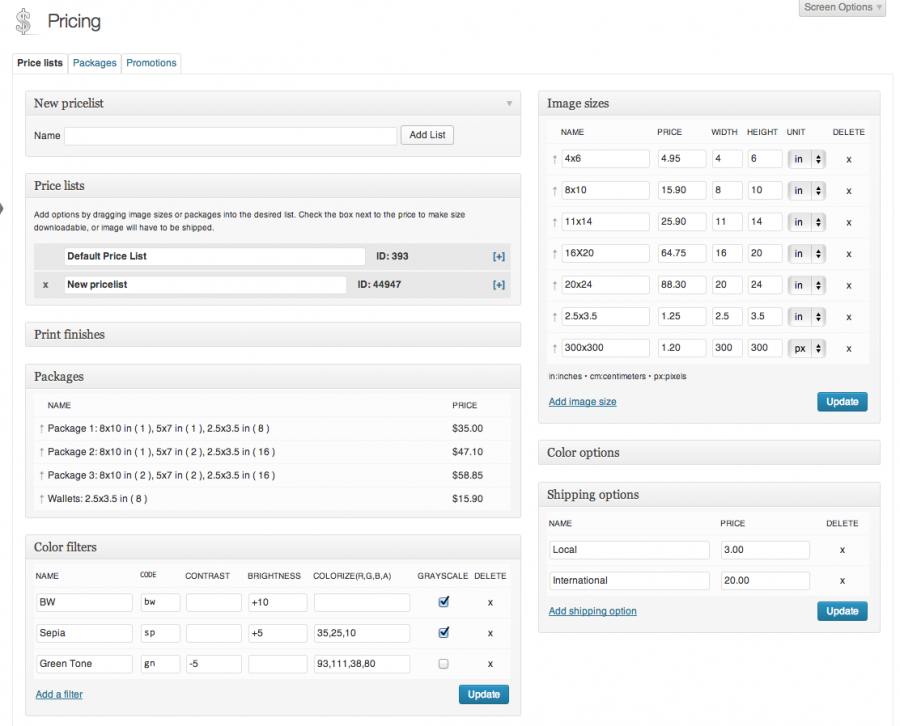900x726 pixels.
Task: Click the Add List button
Action: [x=427, y=135]
